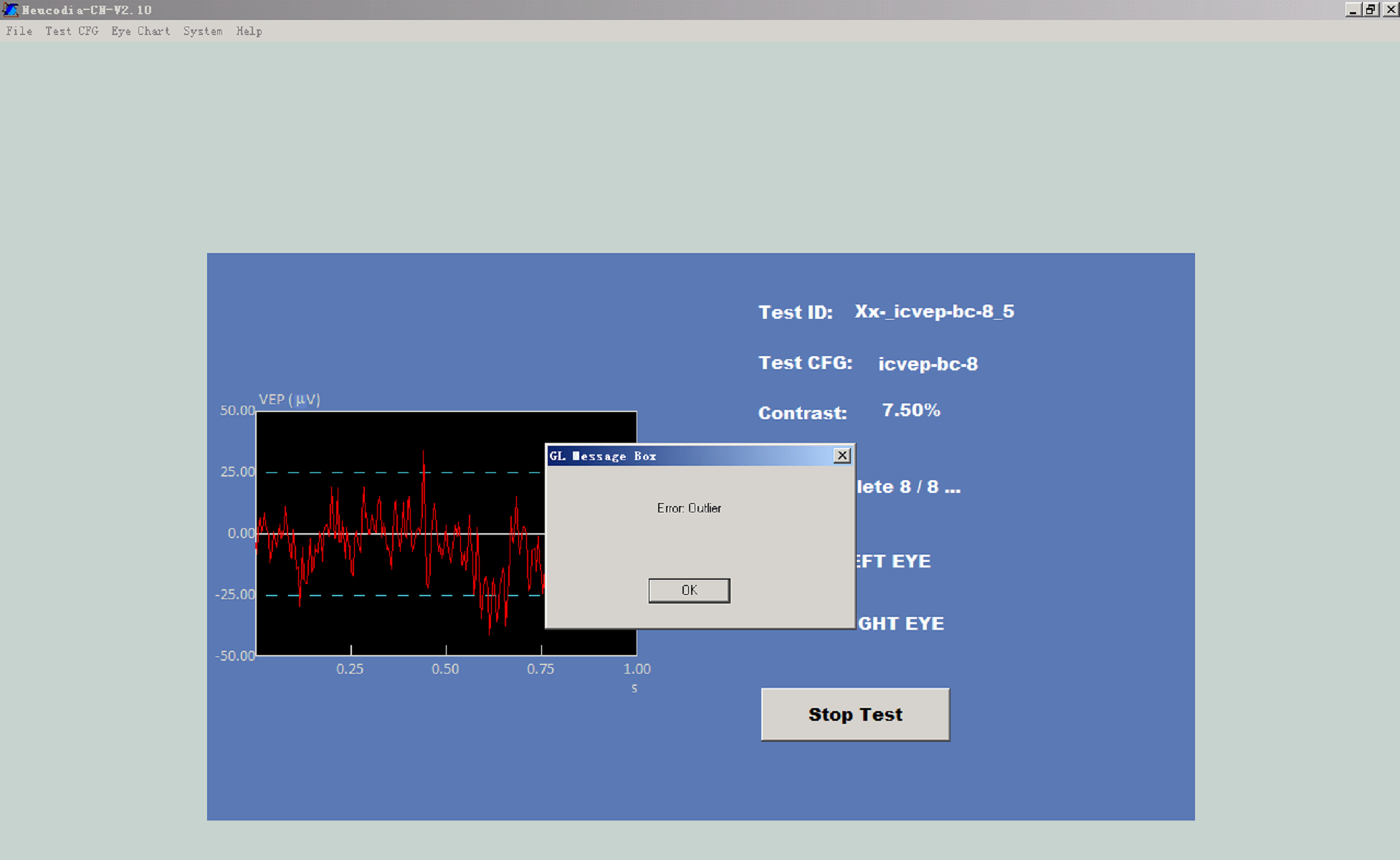Restore down the Neucodia window
Image resolution: width=1400 pixels, height=860 pixels.
[1370, 9]
